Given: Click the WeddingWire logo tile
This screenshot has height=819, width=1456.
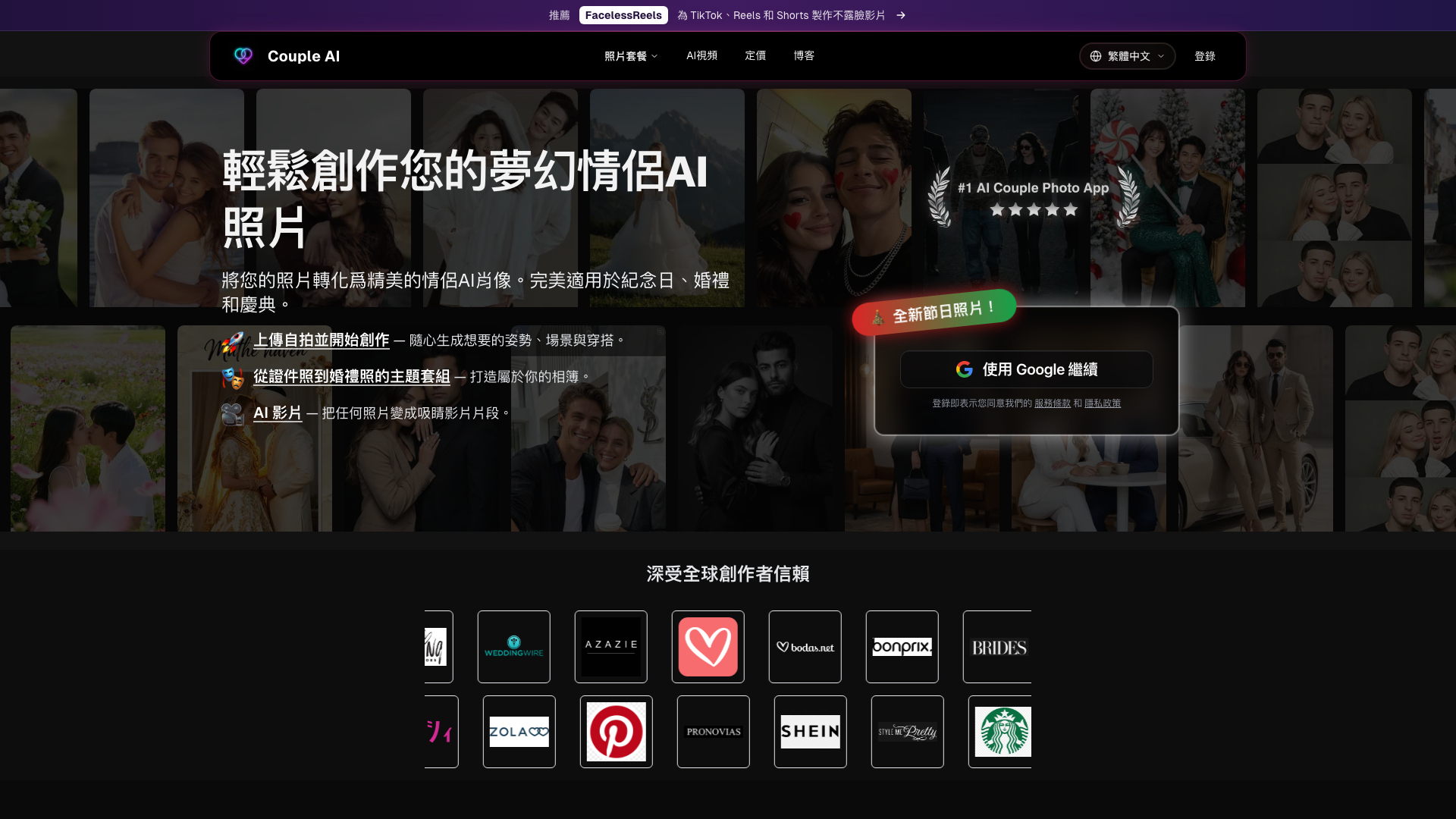Looking at the screenshot, I should point(514,647).
